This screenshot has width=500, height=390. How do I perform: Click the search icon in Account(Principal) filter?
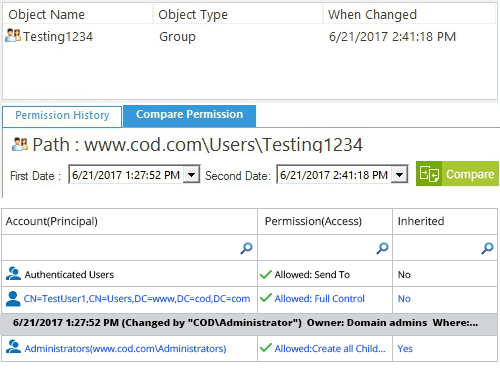[246, 248]
